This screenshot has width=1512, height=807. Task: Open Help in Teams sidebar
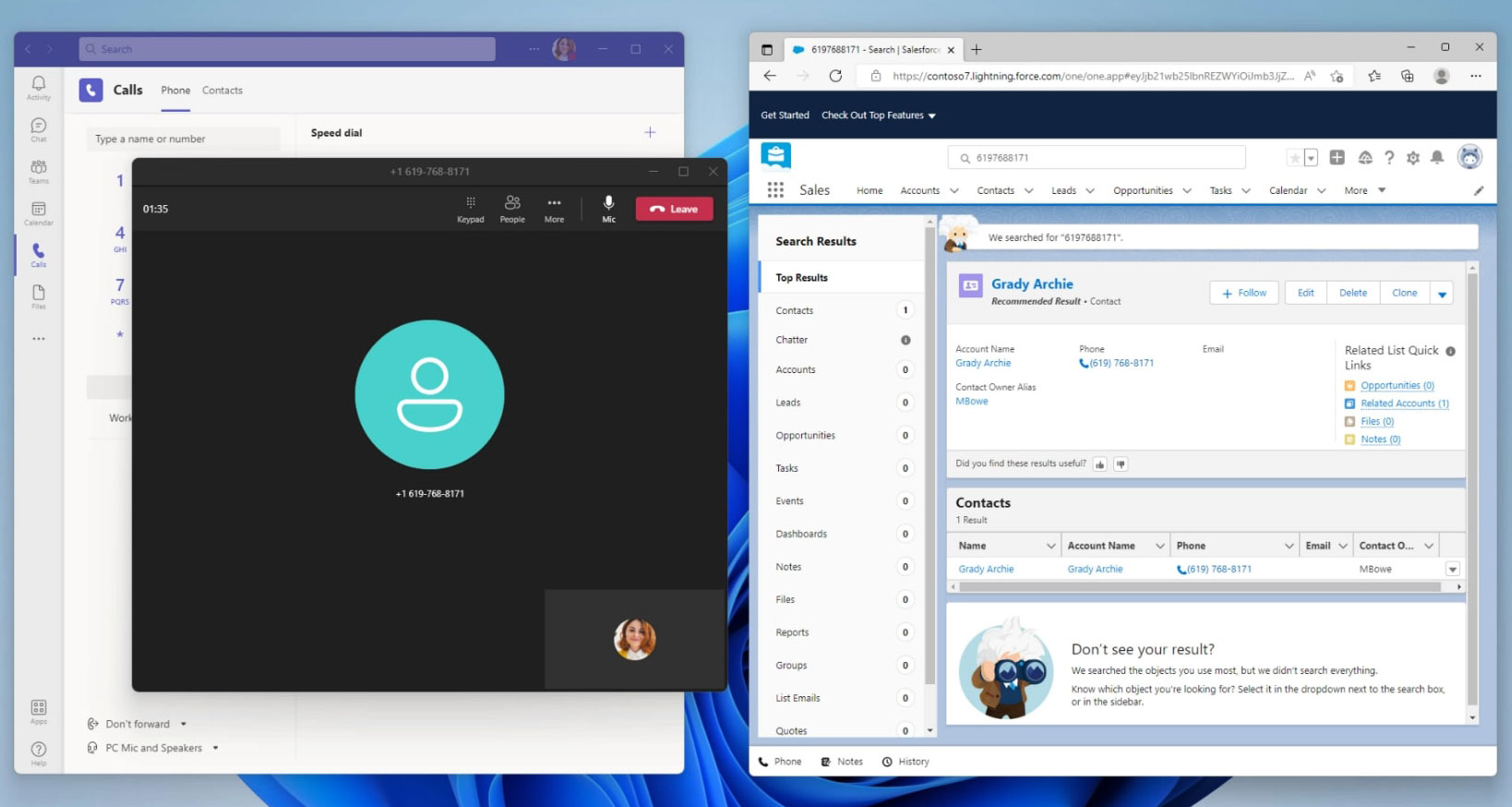pyautogui.click(x=39, y=753)
